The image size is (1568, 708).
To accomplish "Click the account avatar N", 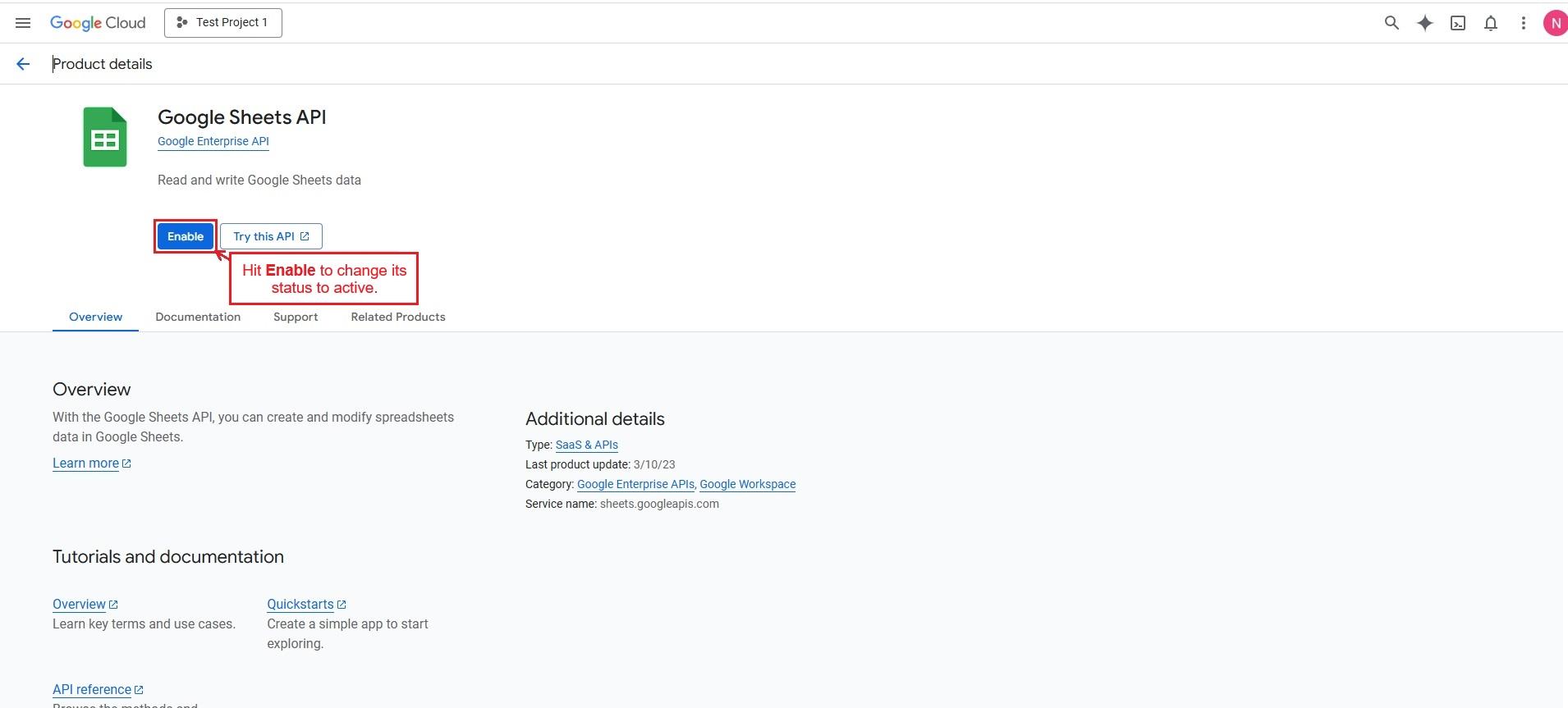I will point(1555,23).
